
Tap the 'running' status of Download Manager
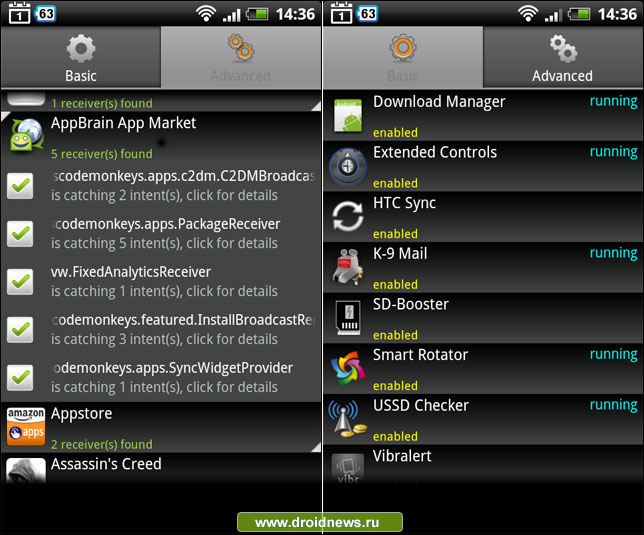click(614, 101)
